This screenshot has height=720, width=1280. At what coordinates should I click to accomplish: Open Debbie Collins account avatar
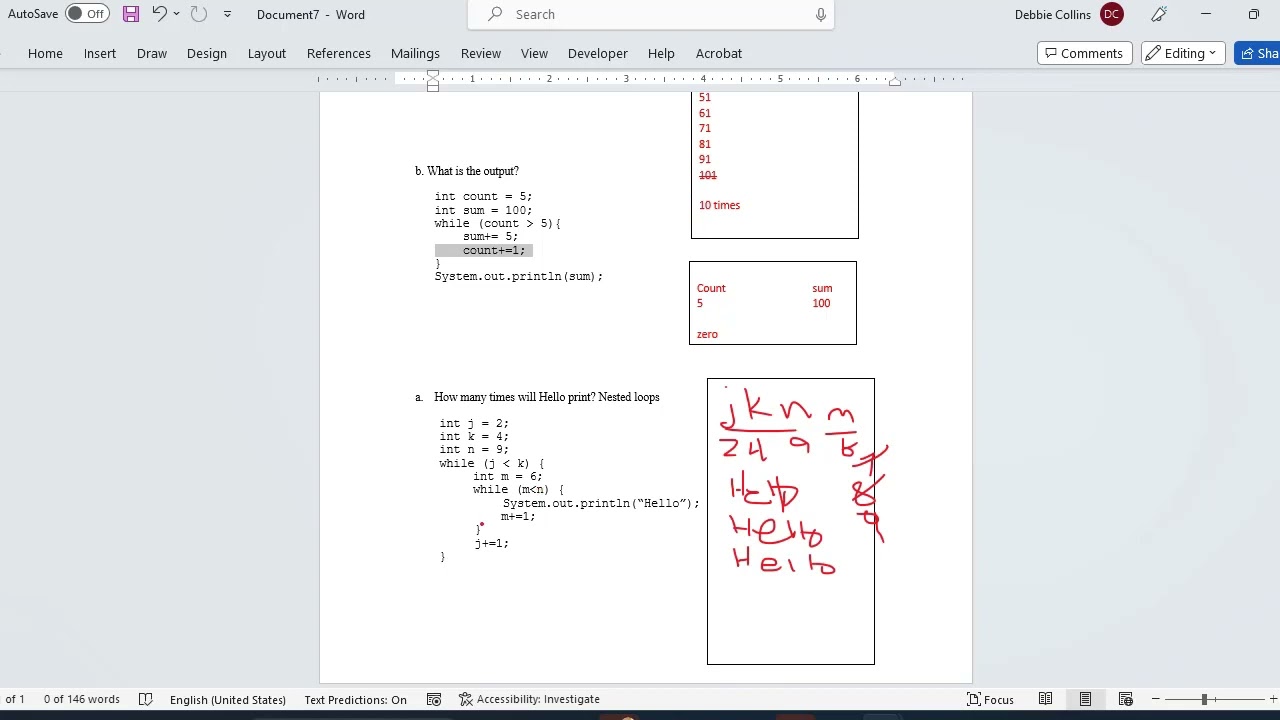tap(1111, 14)
